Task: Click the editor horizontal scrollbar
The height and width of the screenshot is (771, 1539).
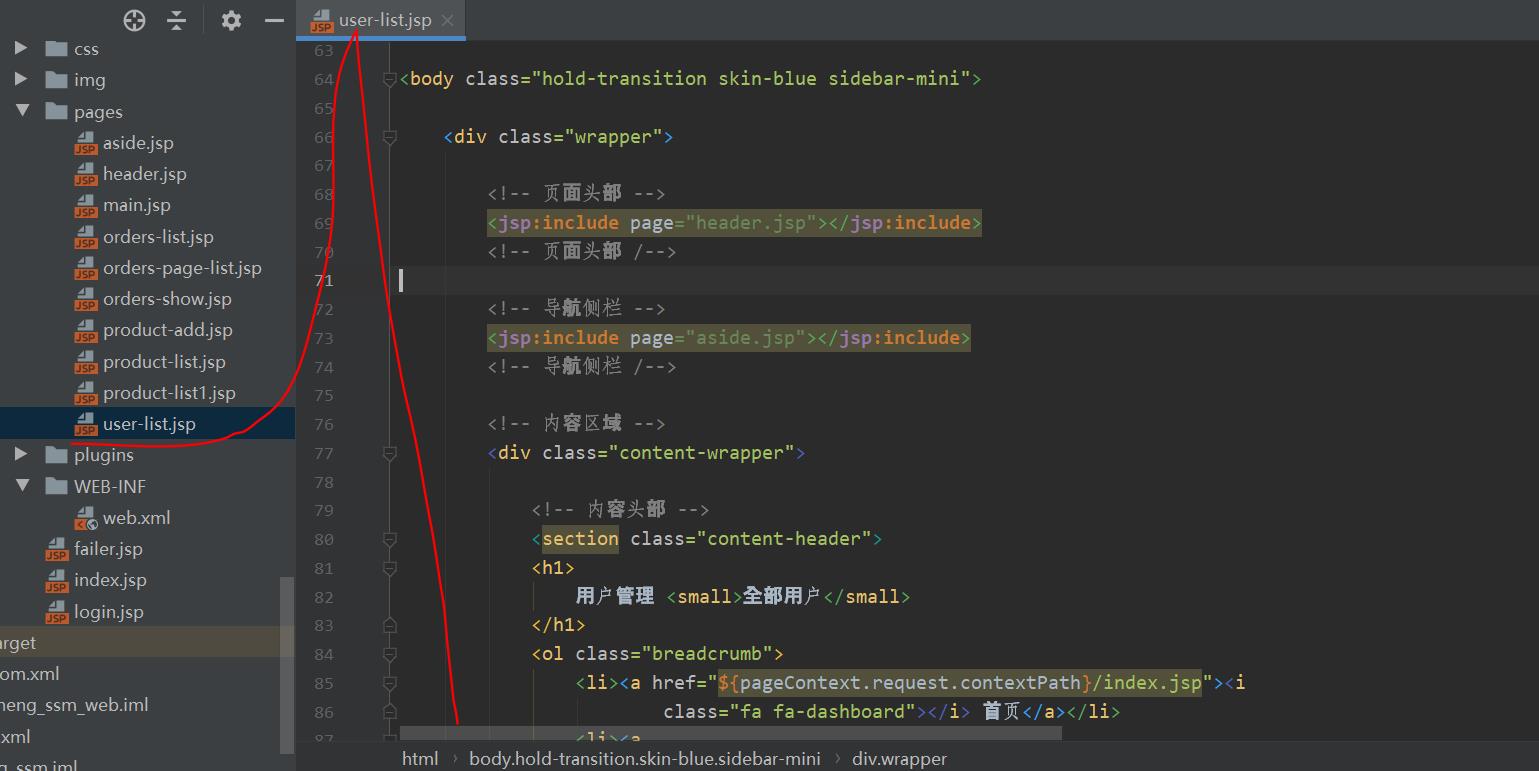Action: point(731,733)
